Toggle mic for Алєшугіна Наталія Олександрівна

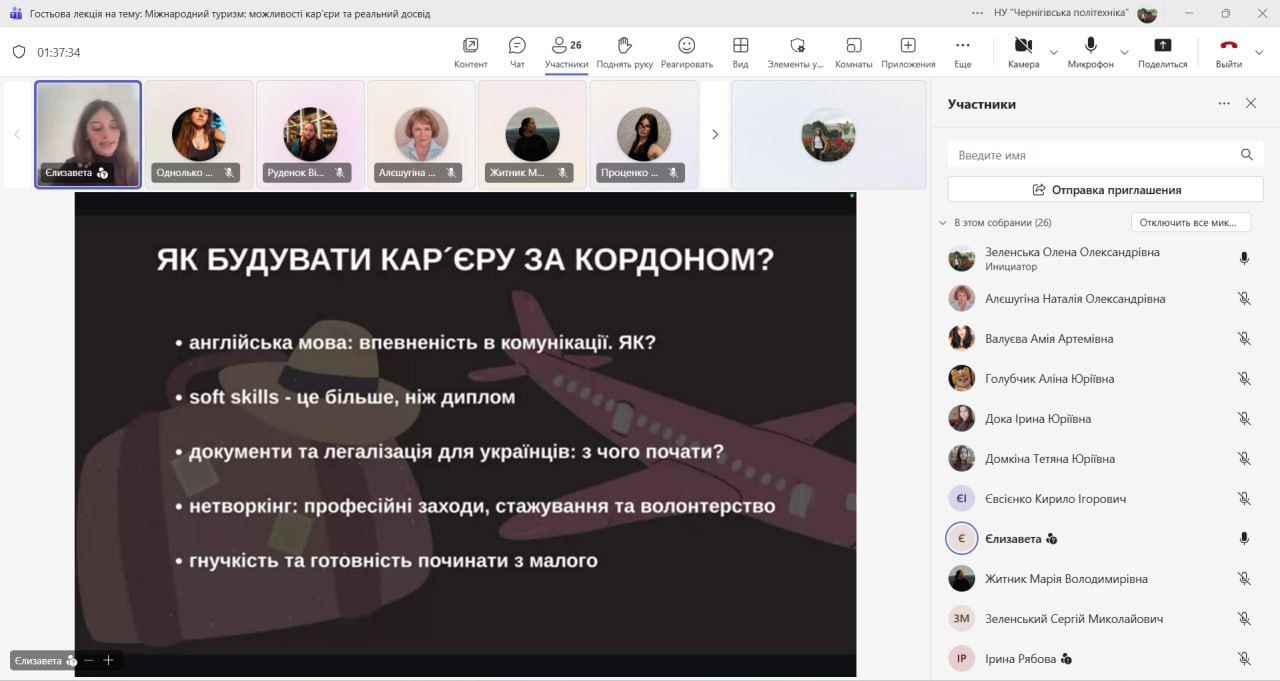click(x=1244, y=299)
